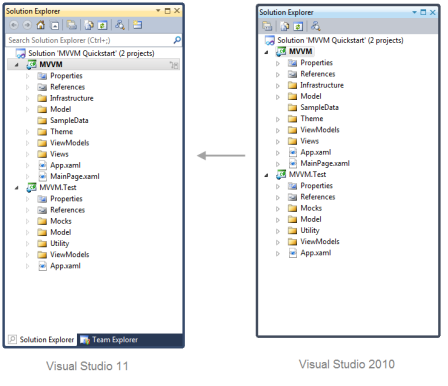Click the SampleData folder icon in Visual Studio 2010 panel

click(x=292, y=107)
